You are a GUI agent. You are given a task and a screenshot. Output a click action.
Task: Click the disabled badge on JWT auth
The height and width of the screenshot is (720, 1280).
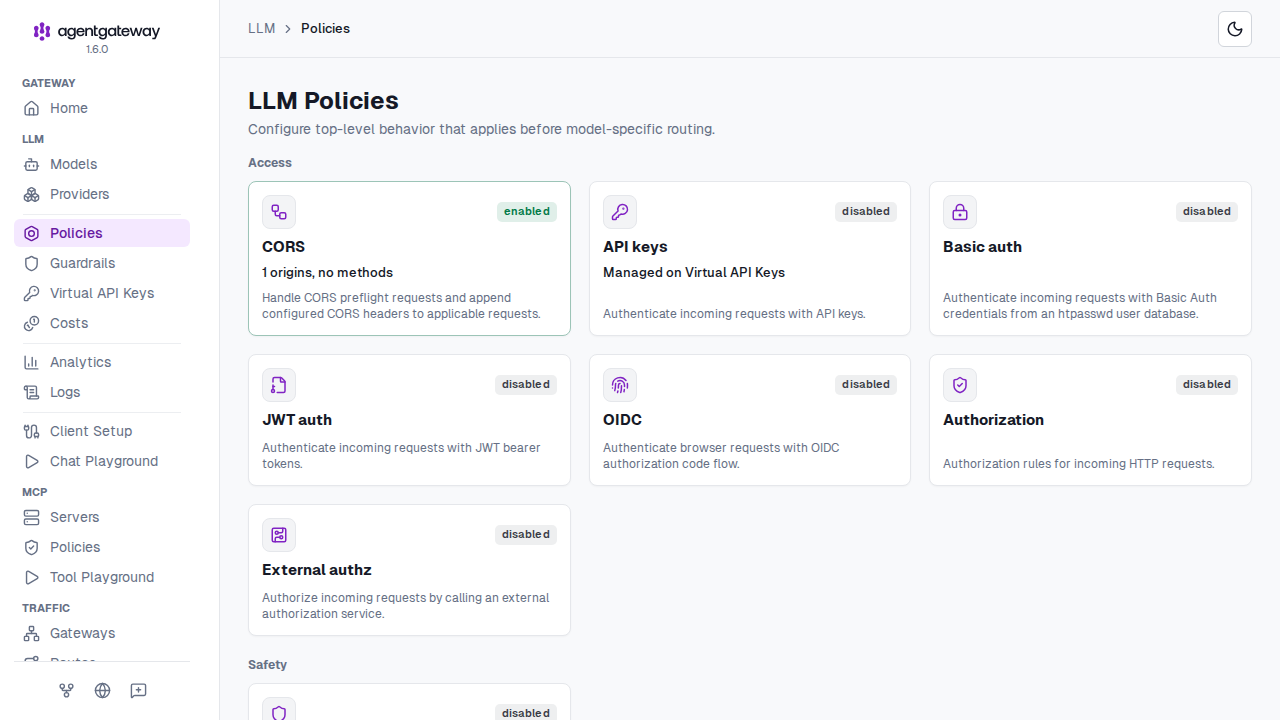click(x=526, y=385)
